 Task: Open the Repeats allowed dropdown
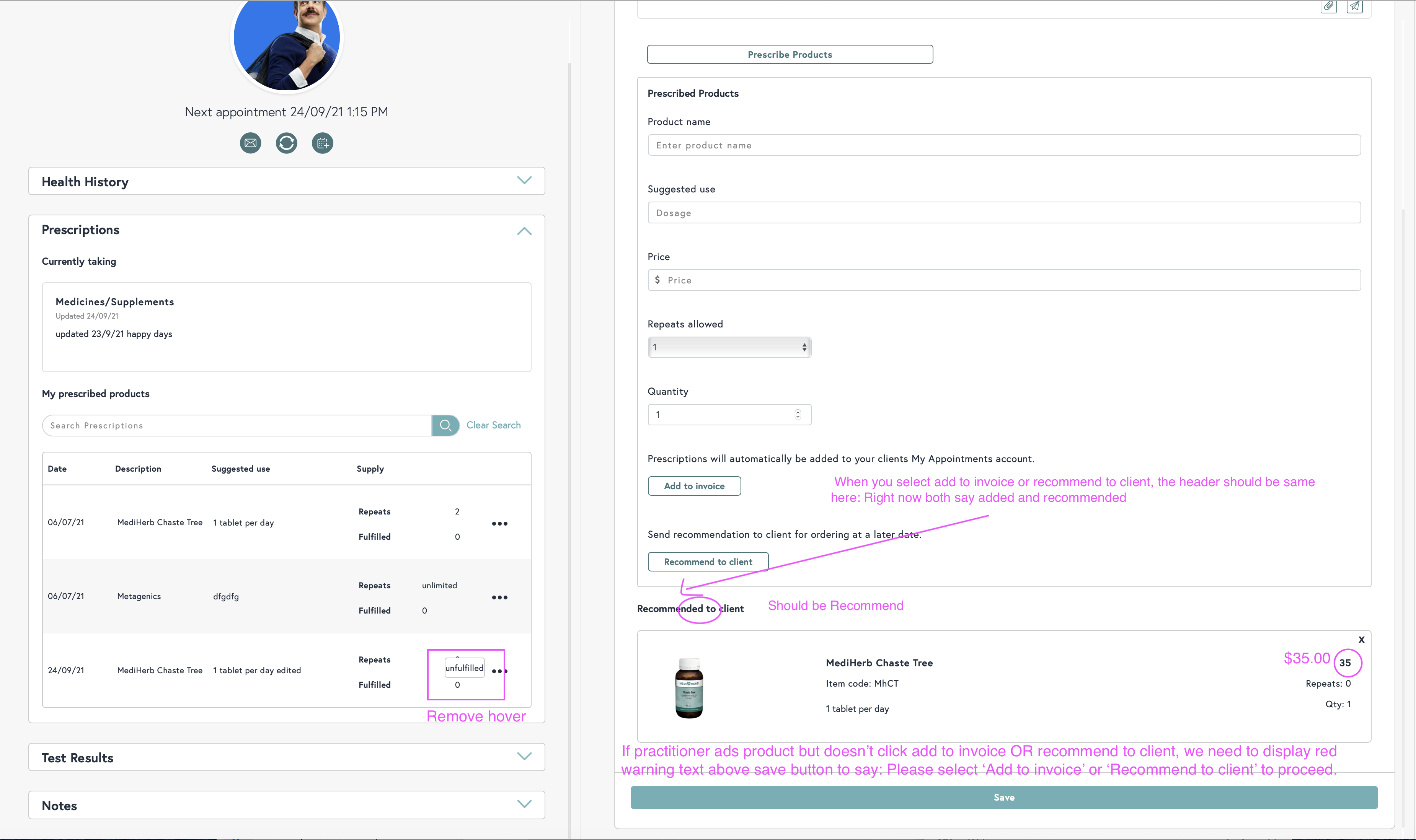click(x=729, y=347)
